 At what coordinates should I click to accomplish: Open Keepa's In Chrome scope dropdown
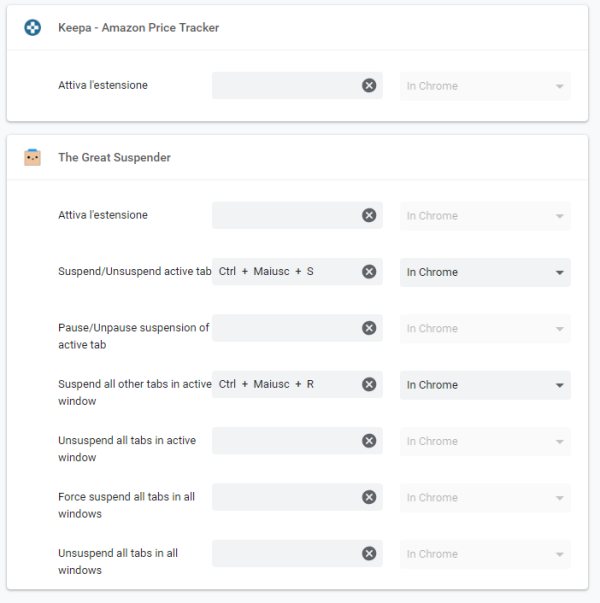click(485, 86)
